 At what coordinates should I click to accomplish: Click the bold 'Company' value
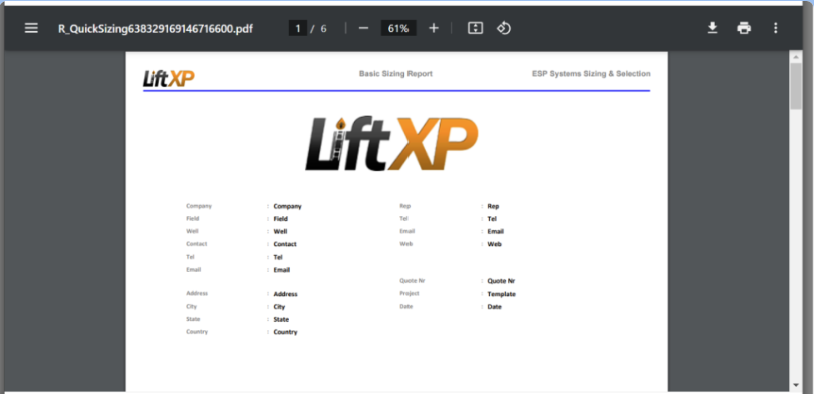click(x=288, y=206)
